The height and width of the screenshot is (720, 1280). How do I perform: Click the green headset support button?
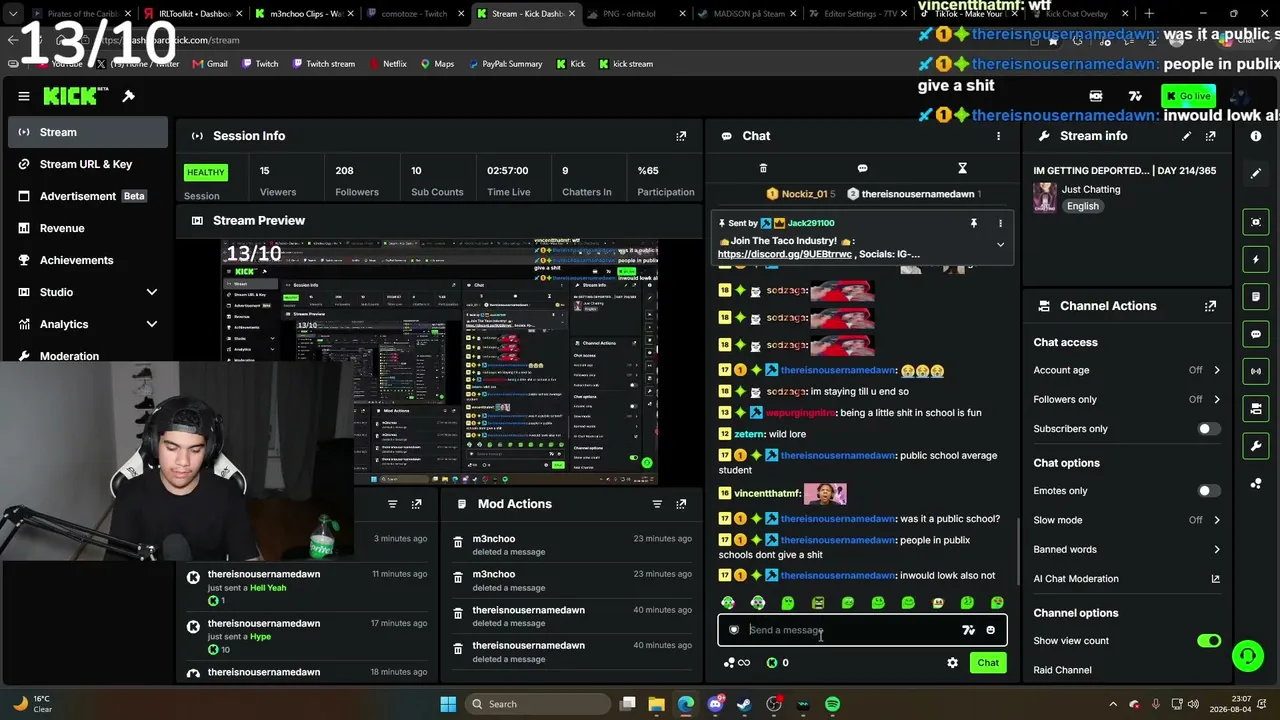[x=1247, y=656]
